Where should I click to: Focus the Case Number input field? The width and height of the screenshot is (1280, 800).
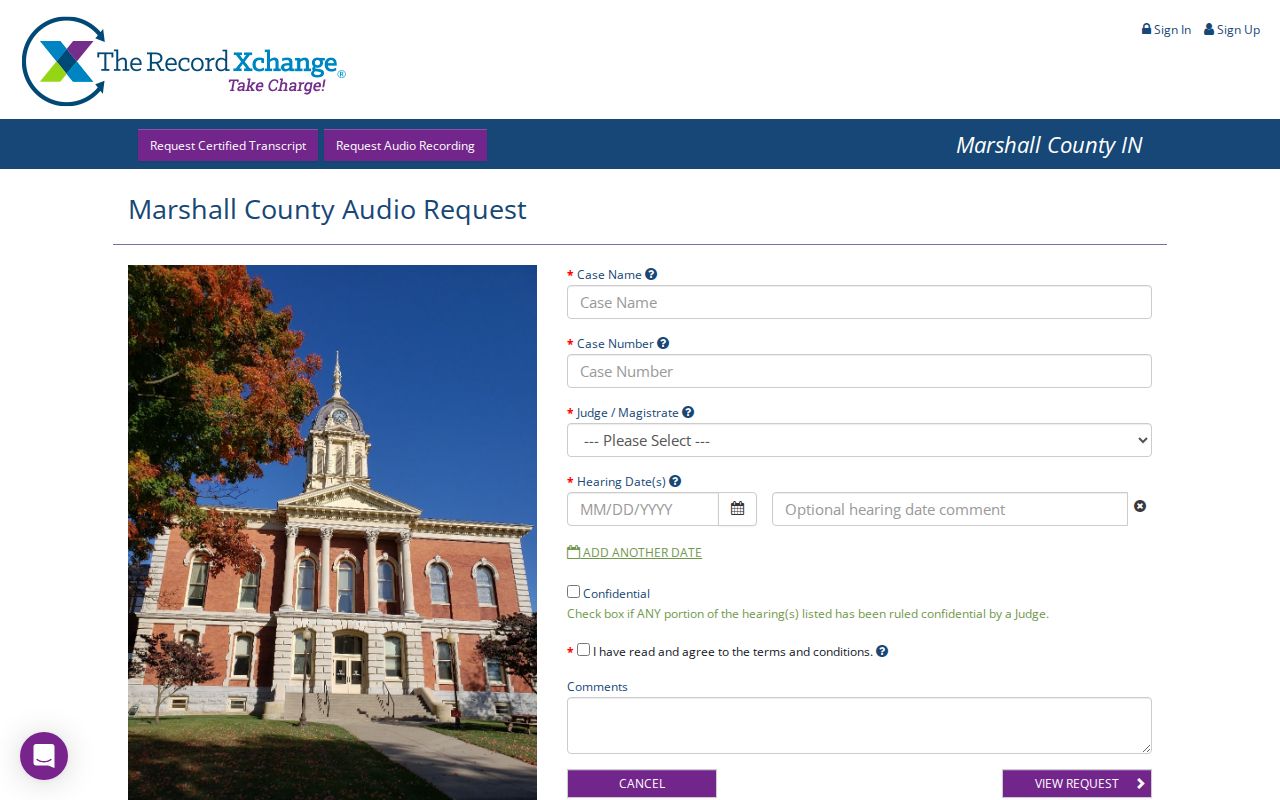[859, 371]
